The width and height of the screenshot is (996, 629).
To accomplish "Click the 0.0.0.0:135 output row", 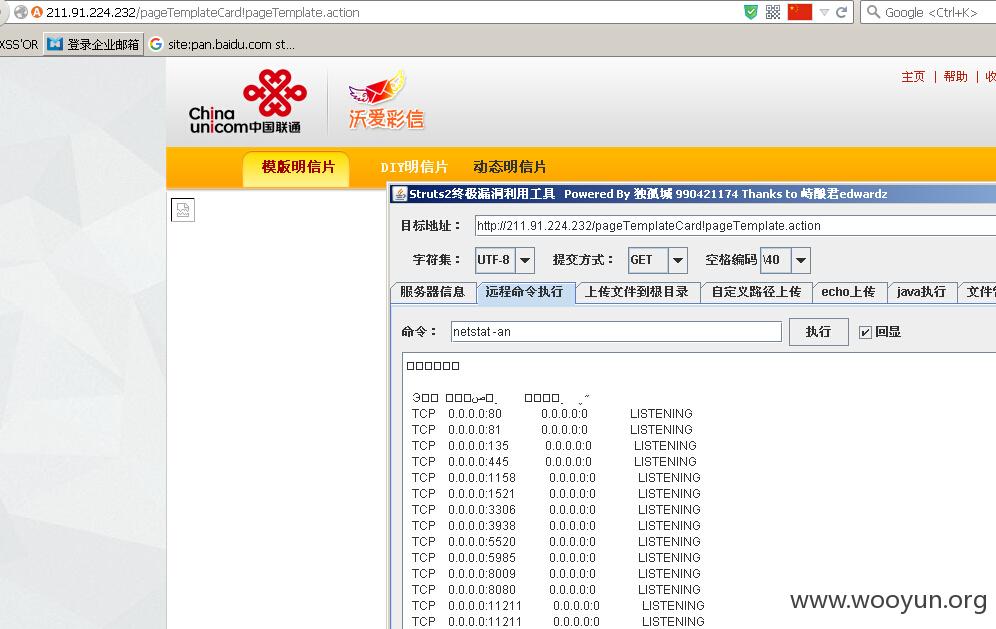I will (x=555, y=446).
